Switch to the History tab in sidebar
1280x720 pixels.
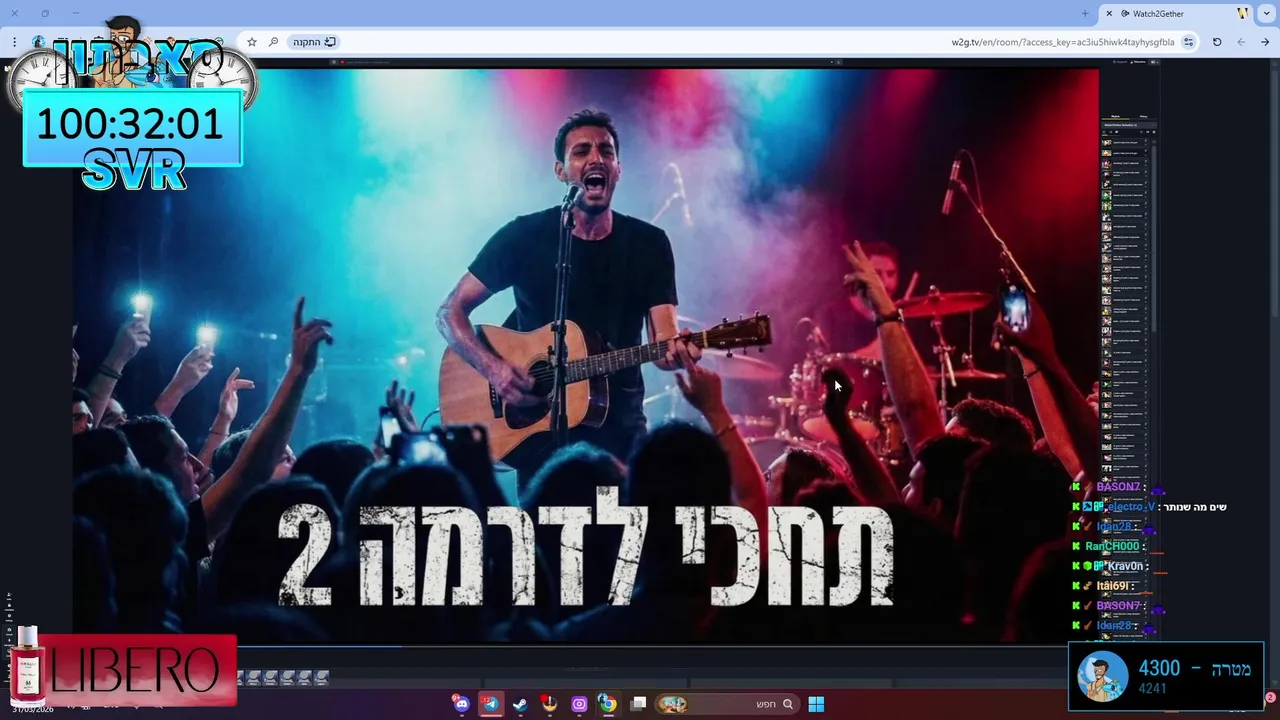click(x=1143, y=117)
